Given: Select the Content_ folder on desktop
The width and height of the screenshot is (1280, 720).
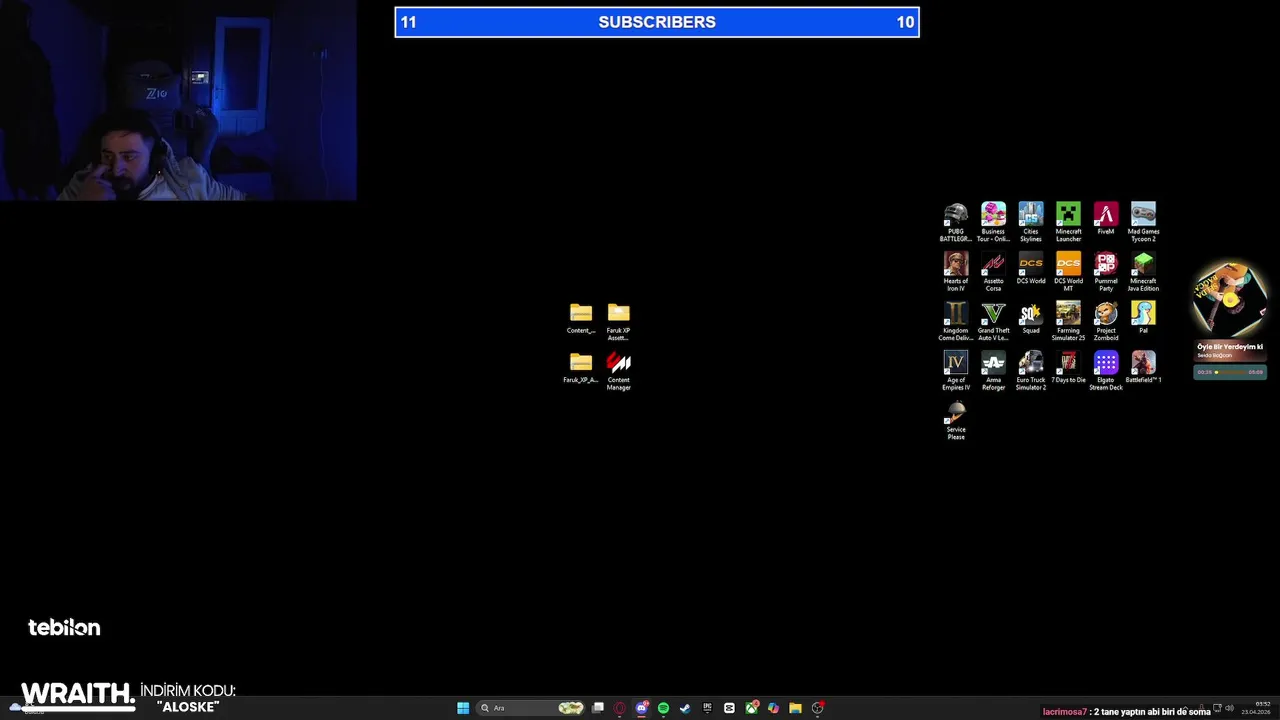Looking at the screenshot, I should tap(581, 318).
